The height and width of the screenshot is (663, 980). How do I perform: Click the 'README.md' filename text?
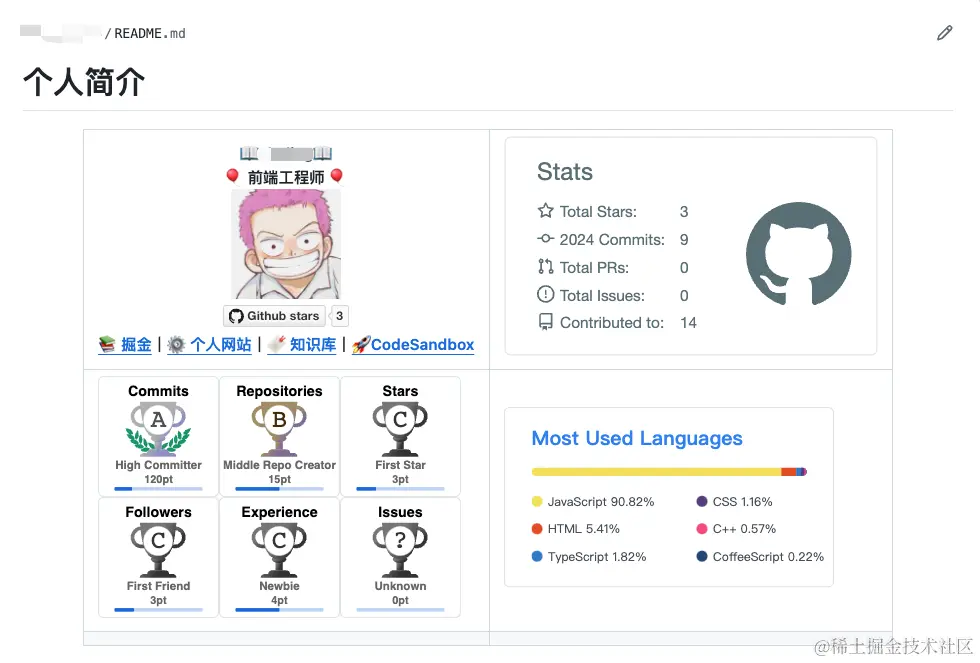tap(150, 33)
